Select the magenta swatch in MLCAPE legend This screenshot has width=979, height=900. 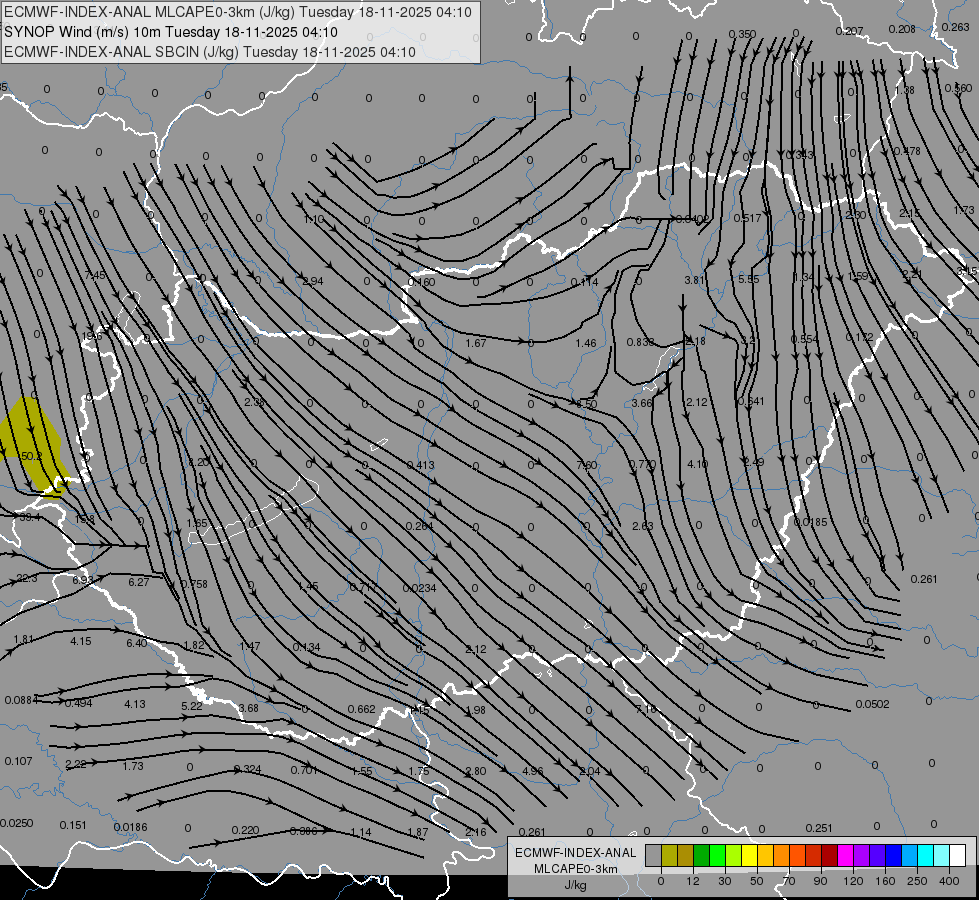pyautogui.click(x=846, y=855)
